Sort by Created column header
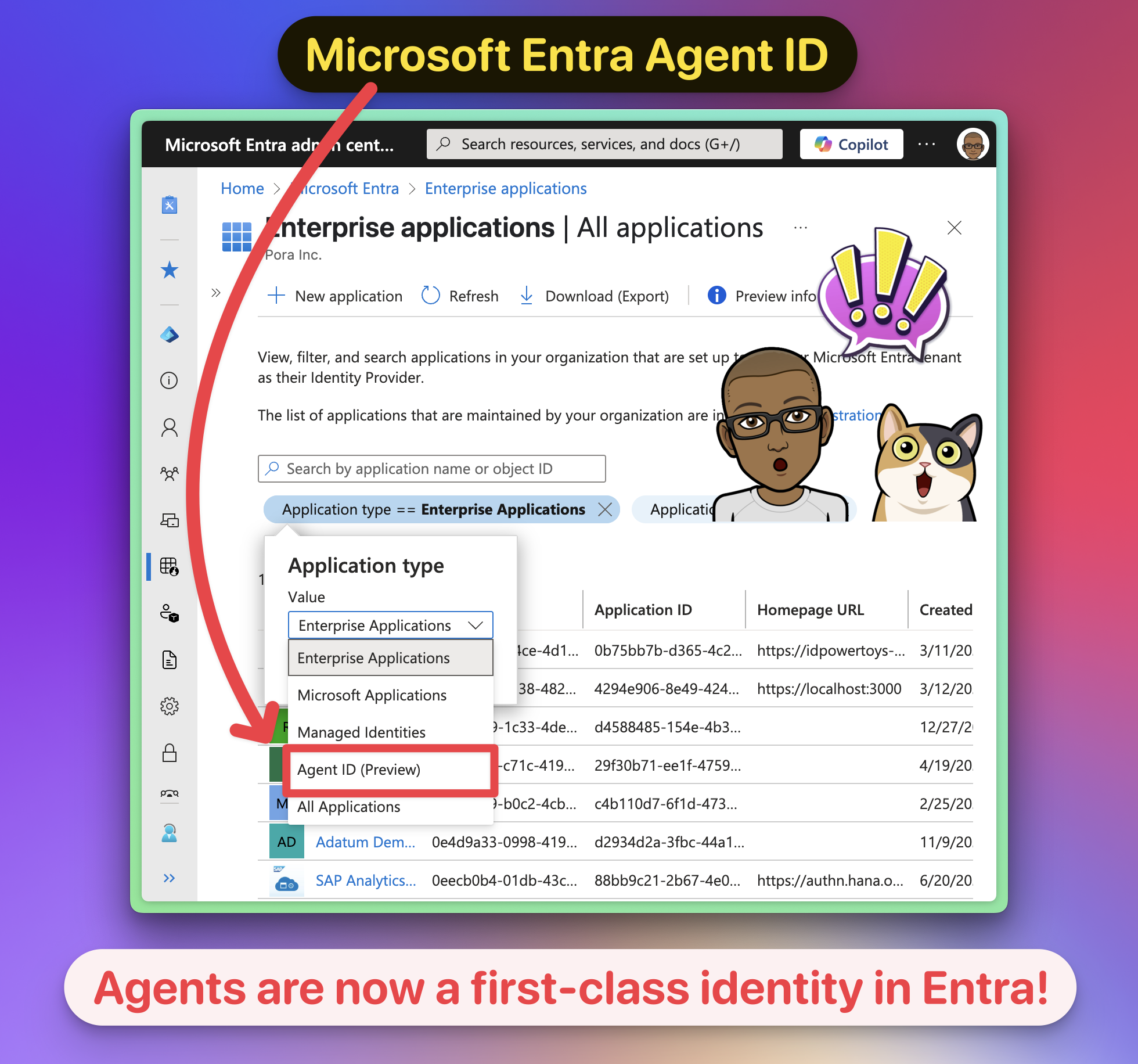 (946, 610)
